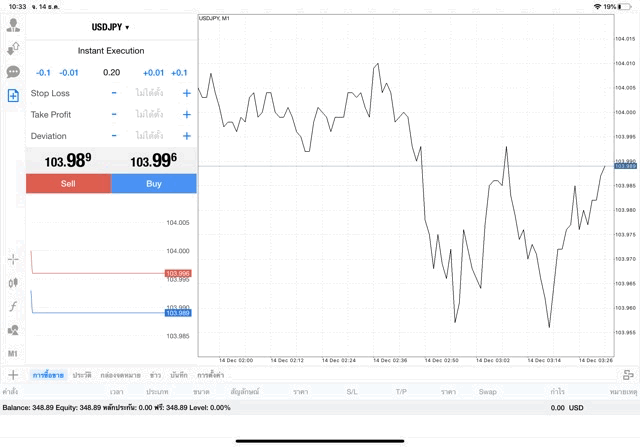Select the new order icon in sidebar
The image size is (640, 447).
(x=13, y=96)
